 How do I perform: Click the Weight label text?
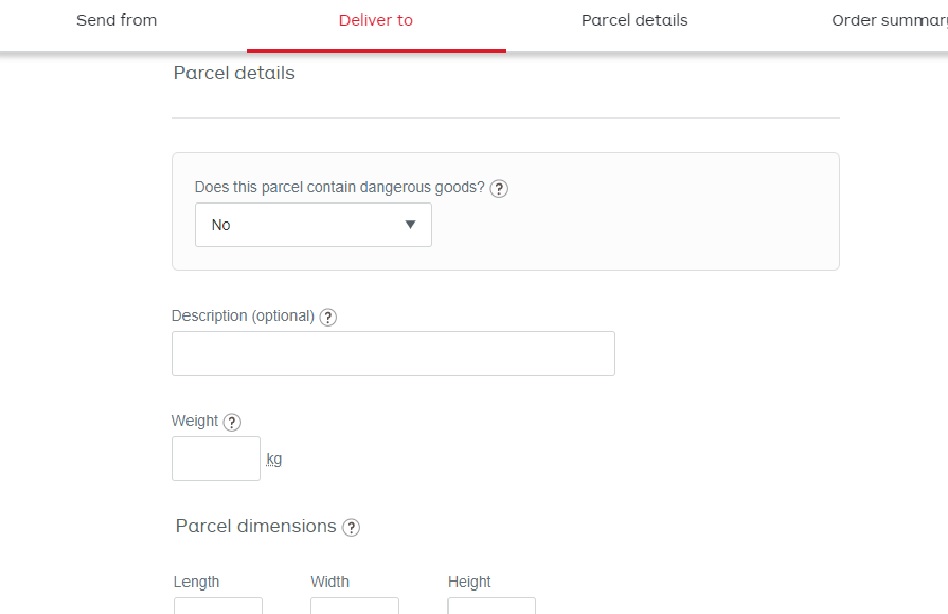click(194, 421)
